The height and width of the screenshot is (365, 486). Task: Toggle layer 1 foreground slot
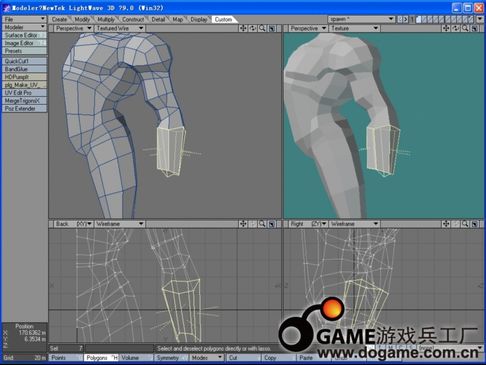tap(418, 18)
